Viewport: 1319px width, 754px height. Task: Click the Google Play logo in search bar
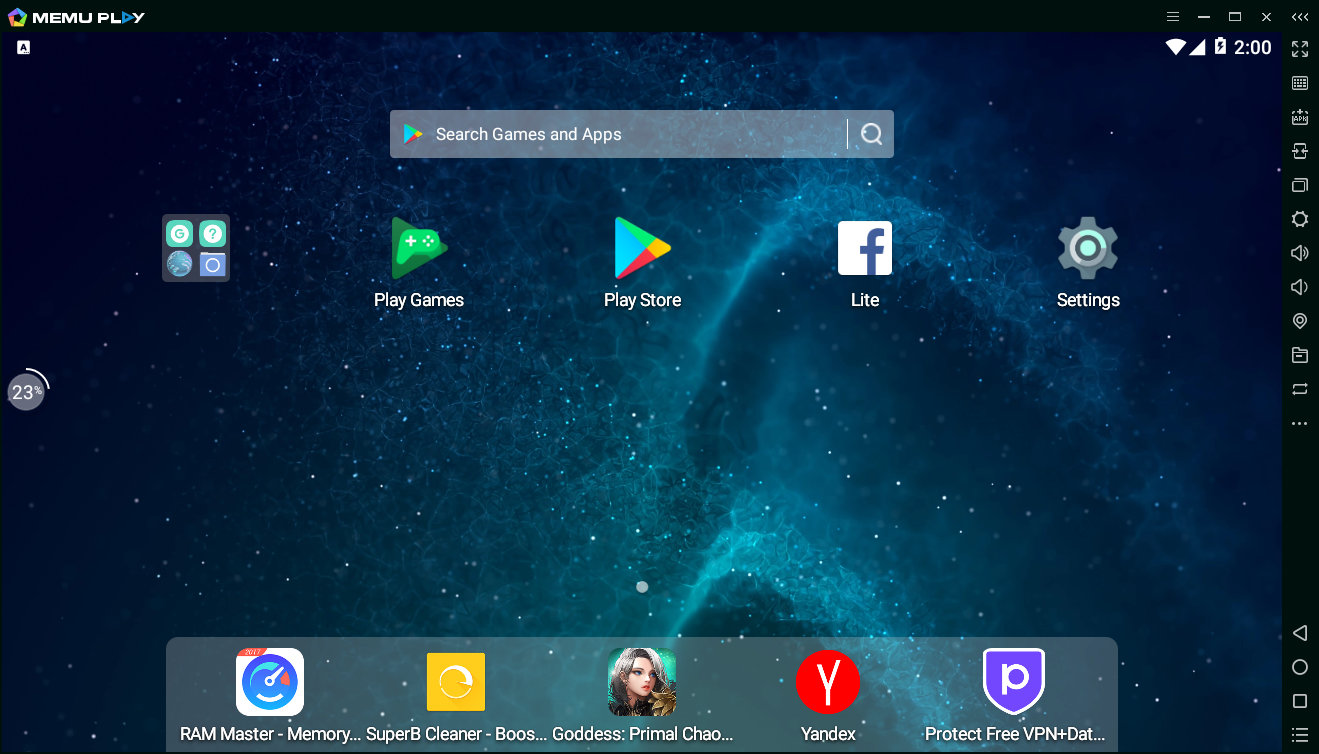[x=412, y=134]
